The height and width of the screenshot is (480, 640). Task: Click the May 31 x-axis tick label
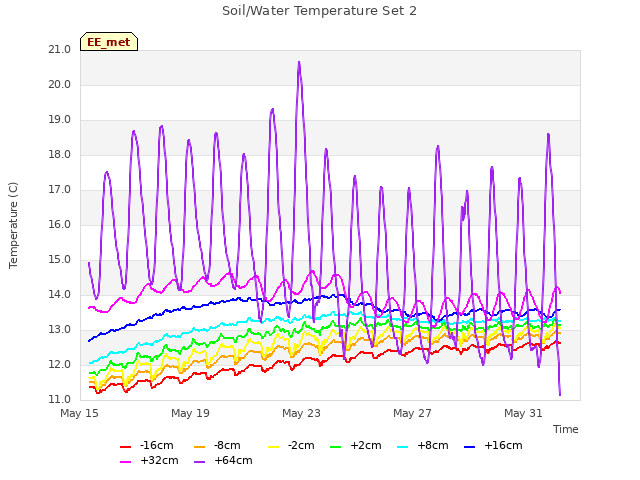[523, 413]
